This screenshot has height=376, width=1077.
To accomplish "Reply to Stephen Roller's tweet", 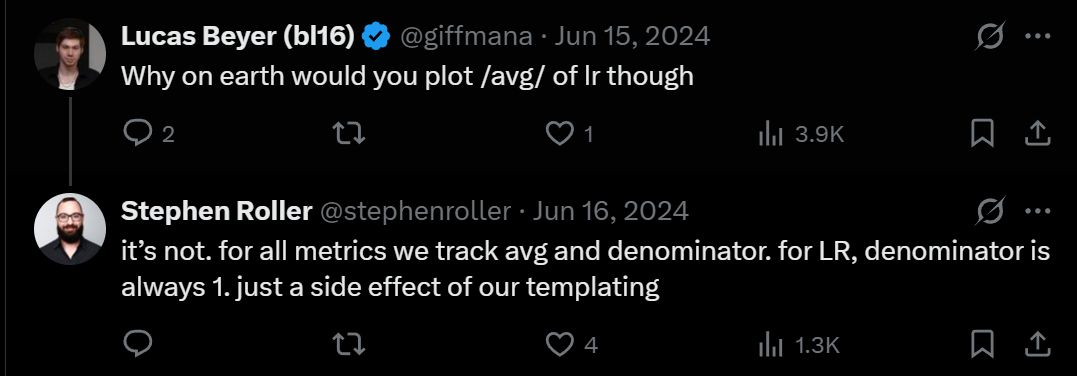I will [x=137, y=343].
